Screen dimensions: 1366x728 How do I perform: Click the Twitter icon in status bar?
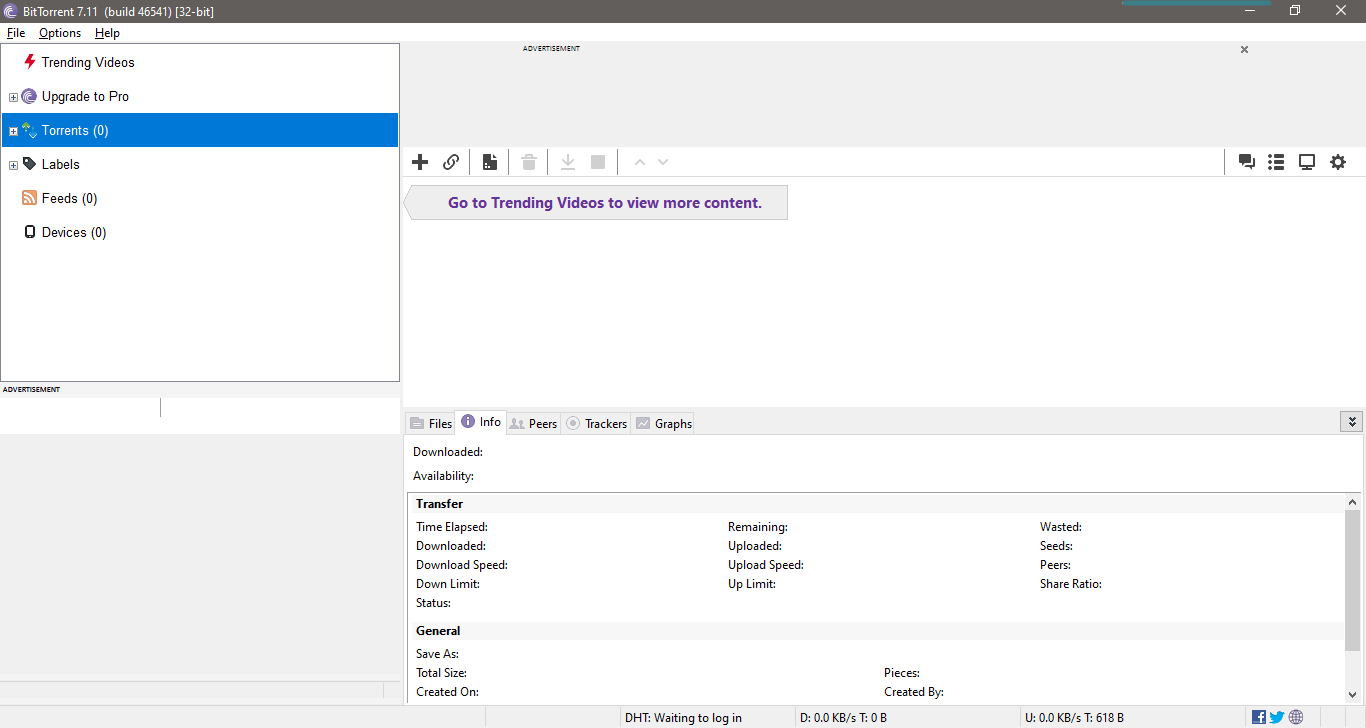tap(1277, 717)
